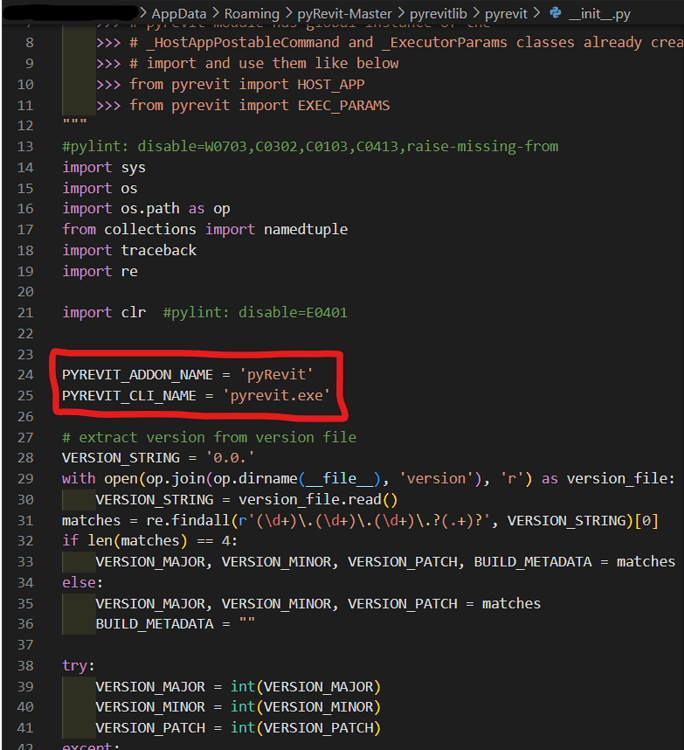Image resolution: width=684 pixels, height=750 pixels.
Task: Place cursor on PYREVIT_ADDON_NAME variable
Action: [138, 375]
